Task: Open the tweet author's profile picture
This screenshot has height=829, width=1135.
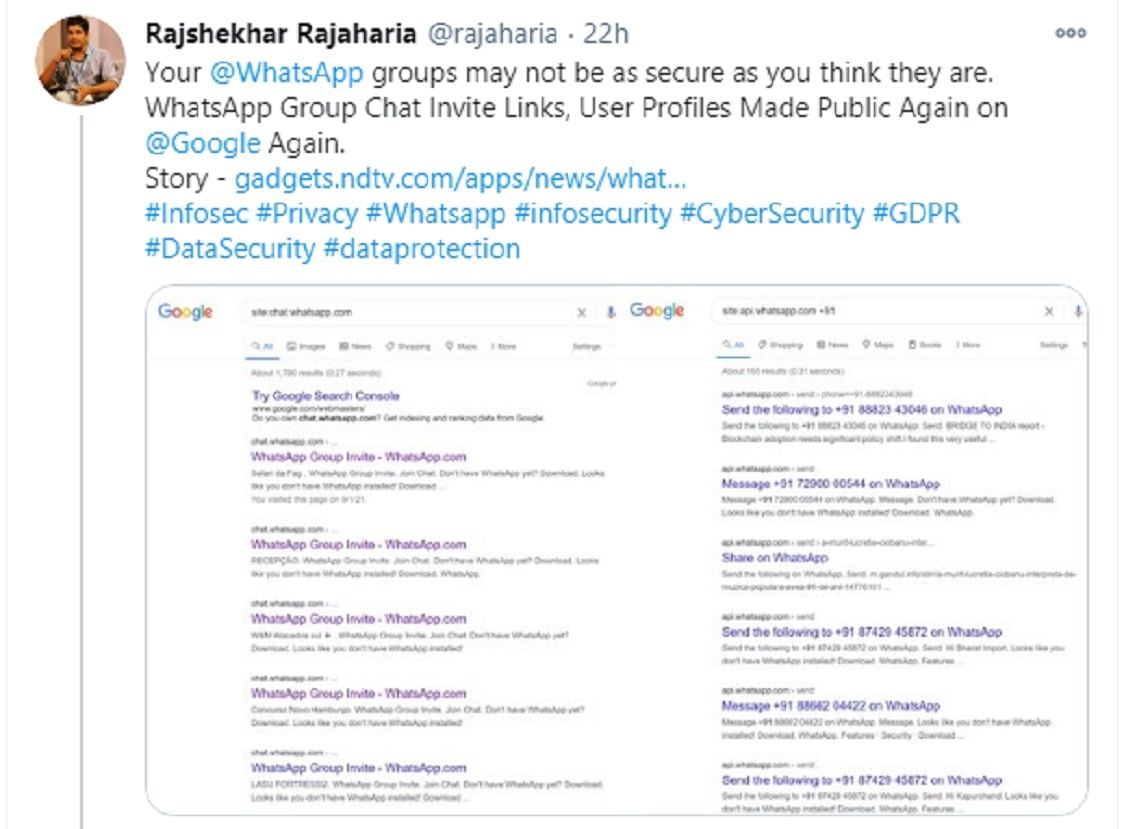Action: point(80,60)
